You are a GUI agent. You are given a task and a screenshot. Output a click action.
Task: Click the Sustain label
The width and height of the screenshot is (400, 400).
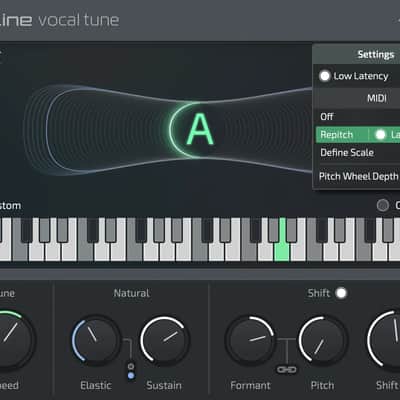coord(164,385)
